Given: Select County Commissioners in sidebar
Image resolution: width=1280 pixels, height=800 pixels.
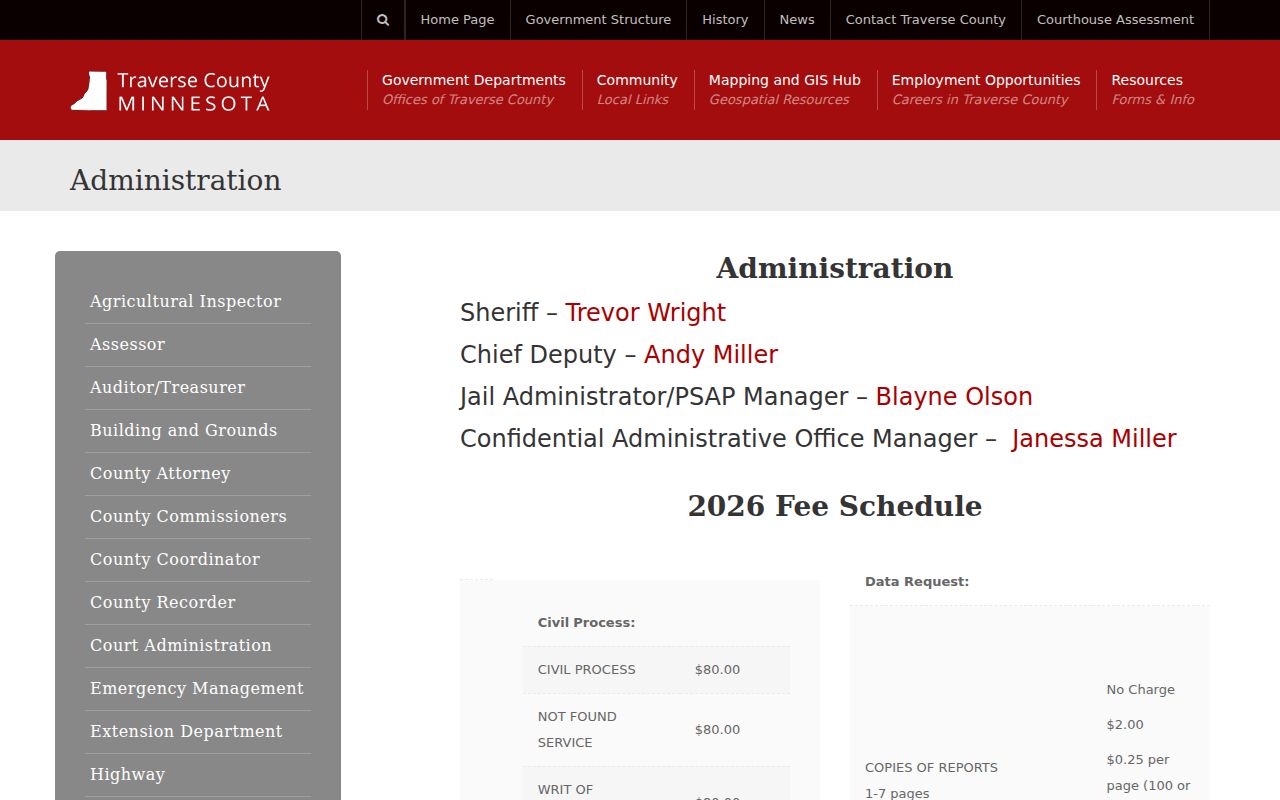Looking at the screenshot, I should pyautogui.click(x=188, y=516).
